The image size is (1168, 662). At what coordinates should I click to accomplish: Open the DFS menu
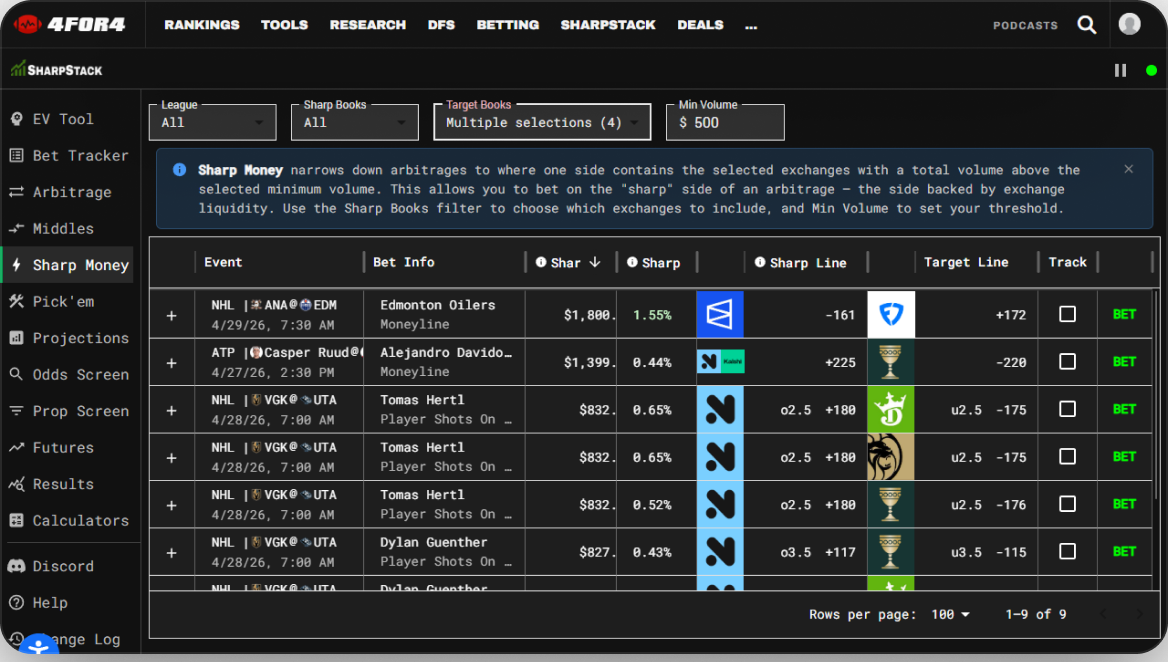(x=441, y=25)
